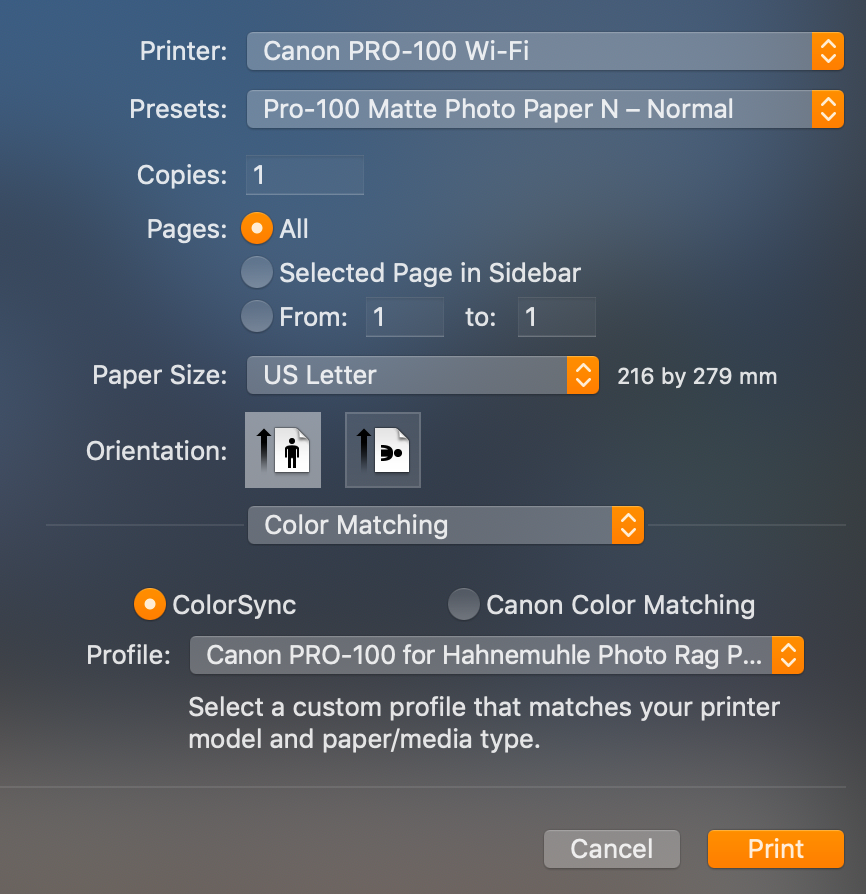Click the Presets dropdown arrow icon

pyautogui.click(x=827, y=109)
